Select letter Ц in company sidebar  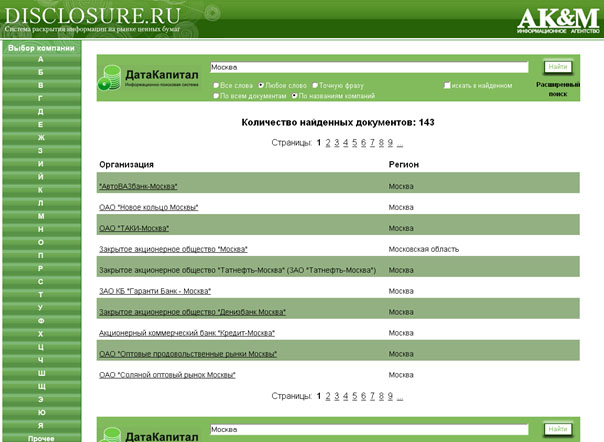tap(41, 347)
